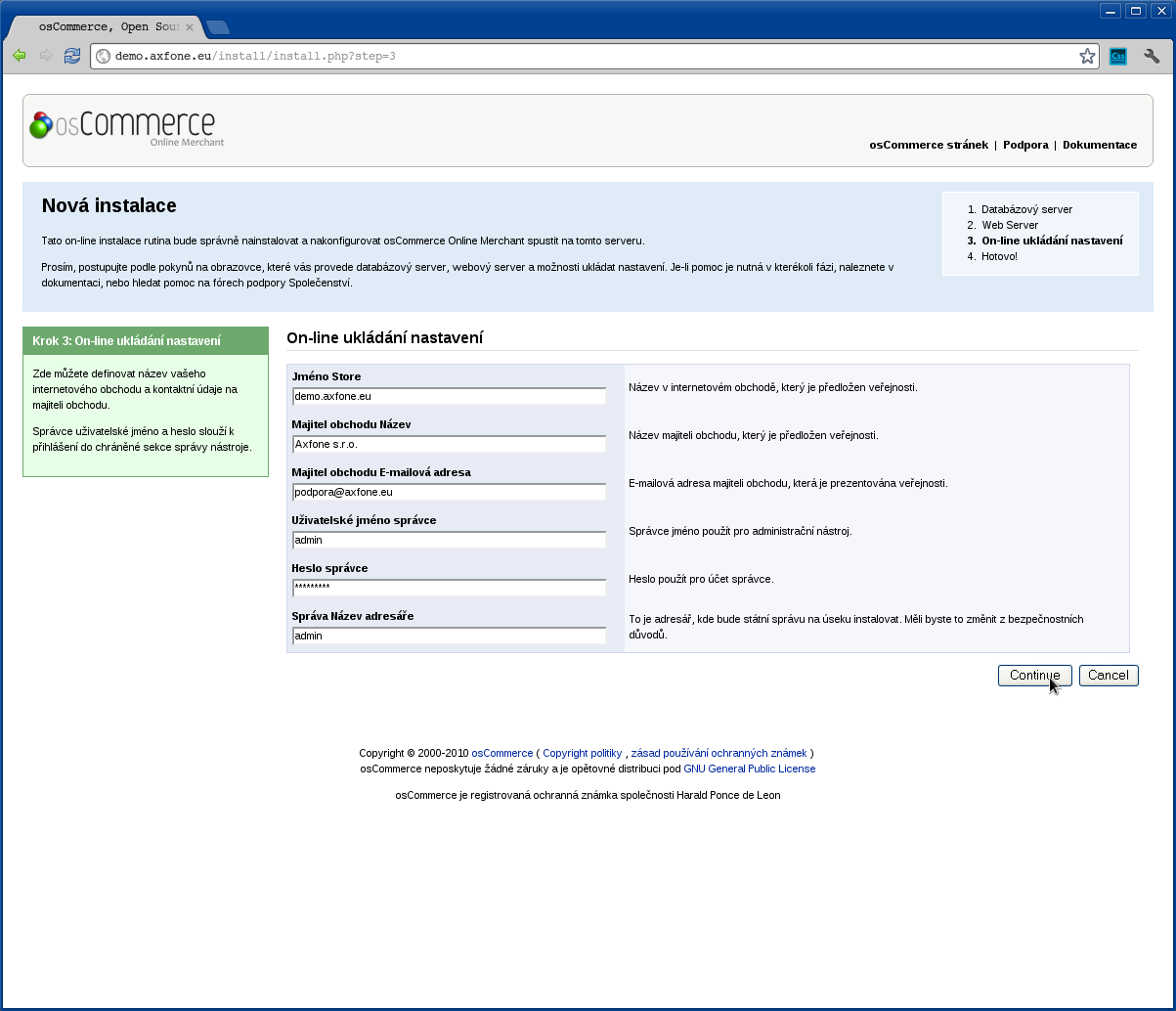Screen dimensions: 1176x1011
Task: Click the Heslo správce password field
Action: coord(450,588)
